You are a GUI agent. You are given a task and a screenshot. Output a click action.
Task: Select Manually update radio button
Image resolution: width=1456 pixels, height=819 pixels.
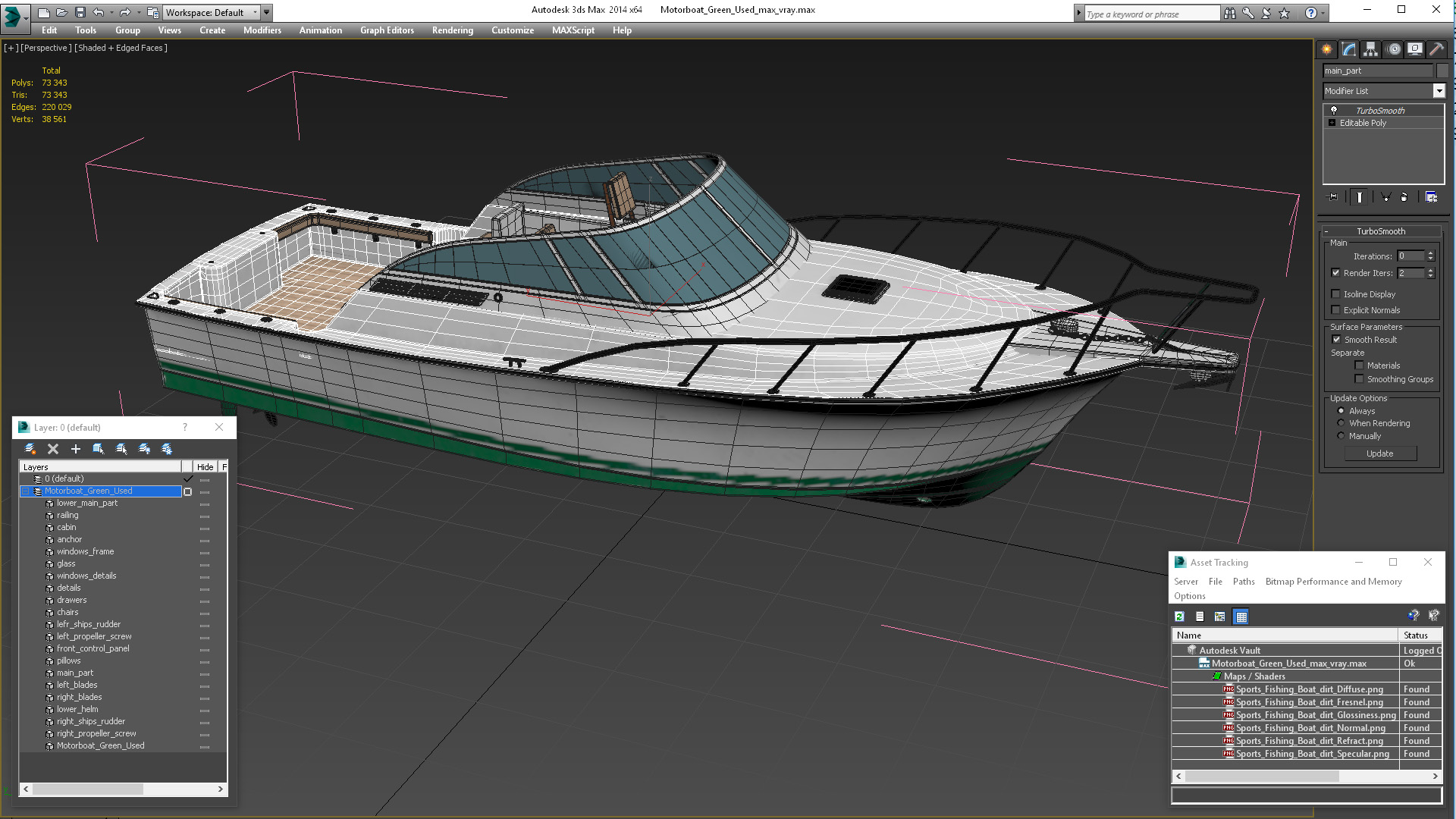click(x=1341, y=436)
